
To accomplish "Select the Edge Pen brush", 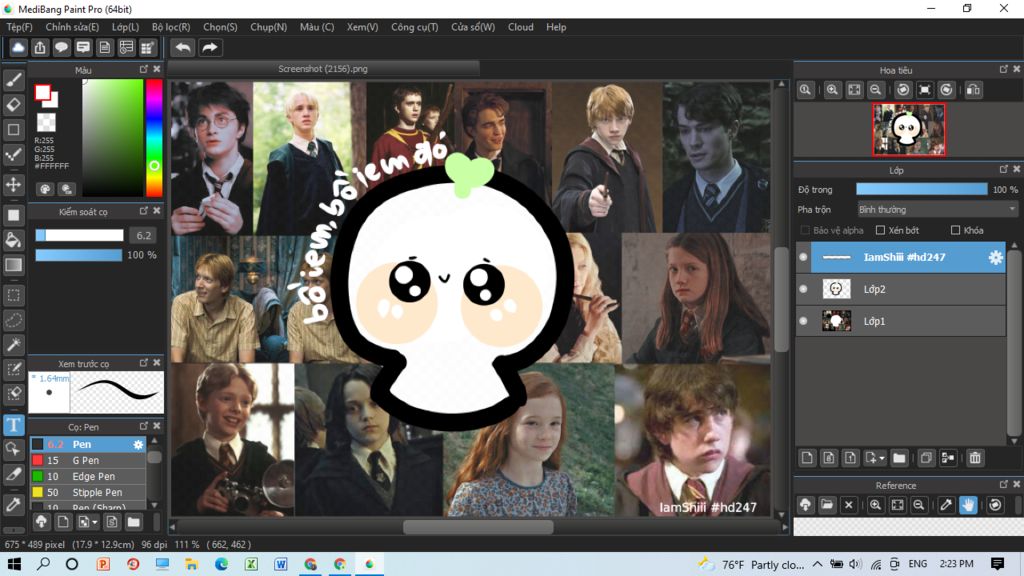I will tap(88, 476).
